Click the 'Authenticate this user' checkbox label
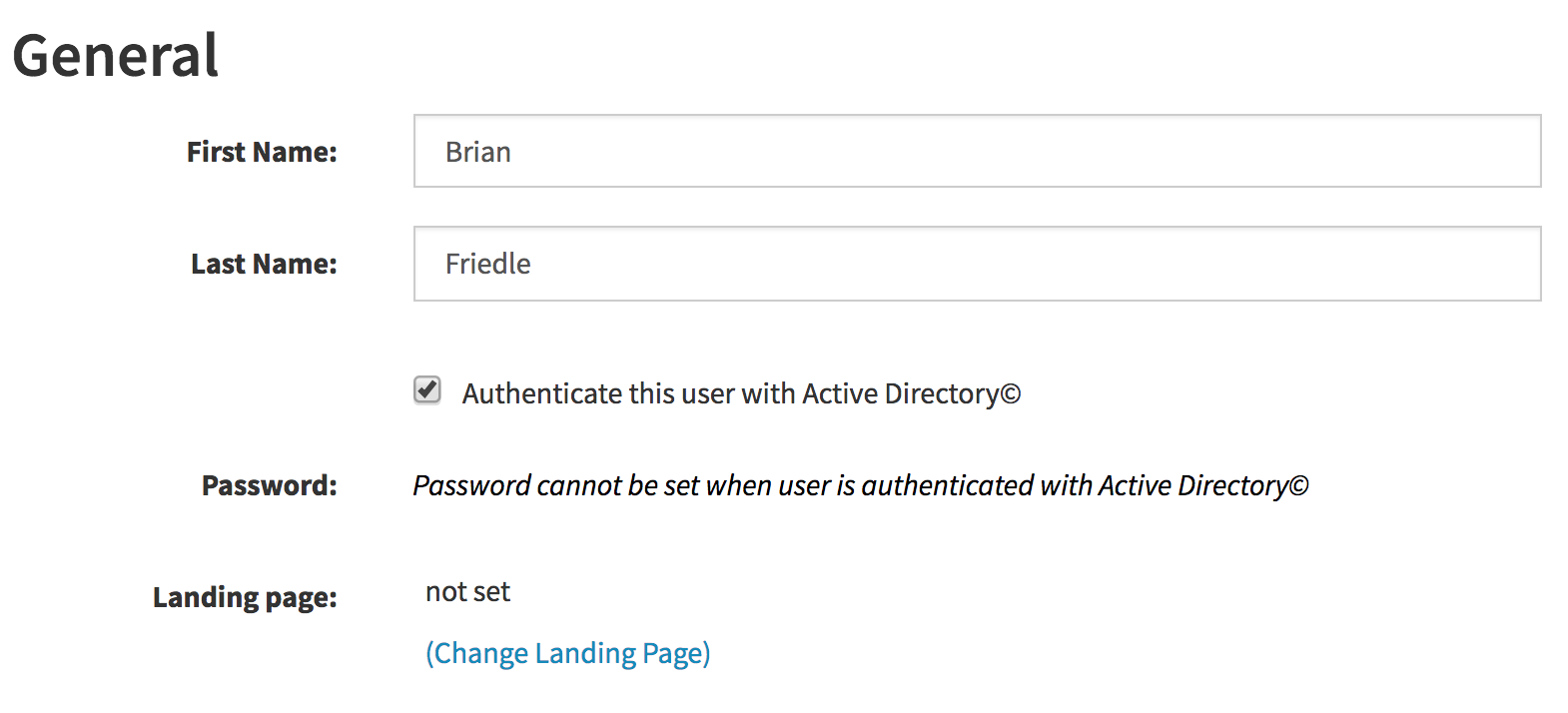The image size is (1568, 713). pos(741,393)
